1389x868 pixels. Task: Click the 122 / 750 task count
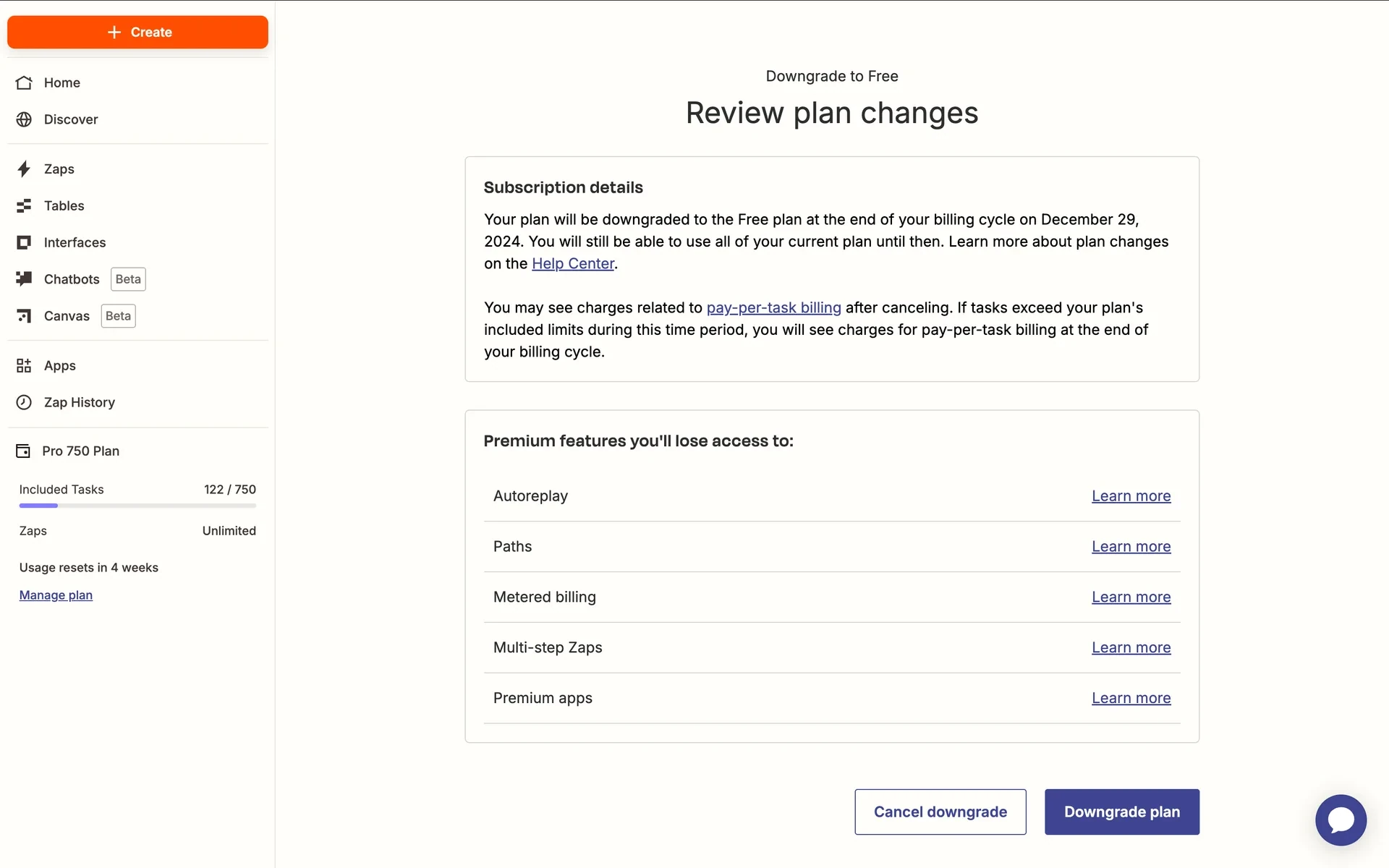click(229, 490)
